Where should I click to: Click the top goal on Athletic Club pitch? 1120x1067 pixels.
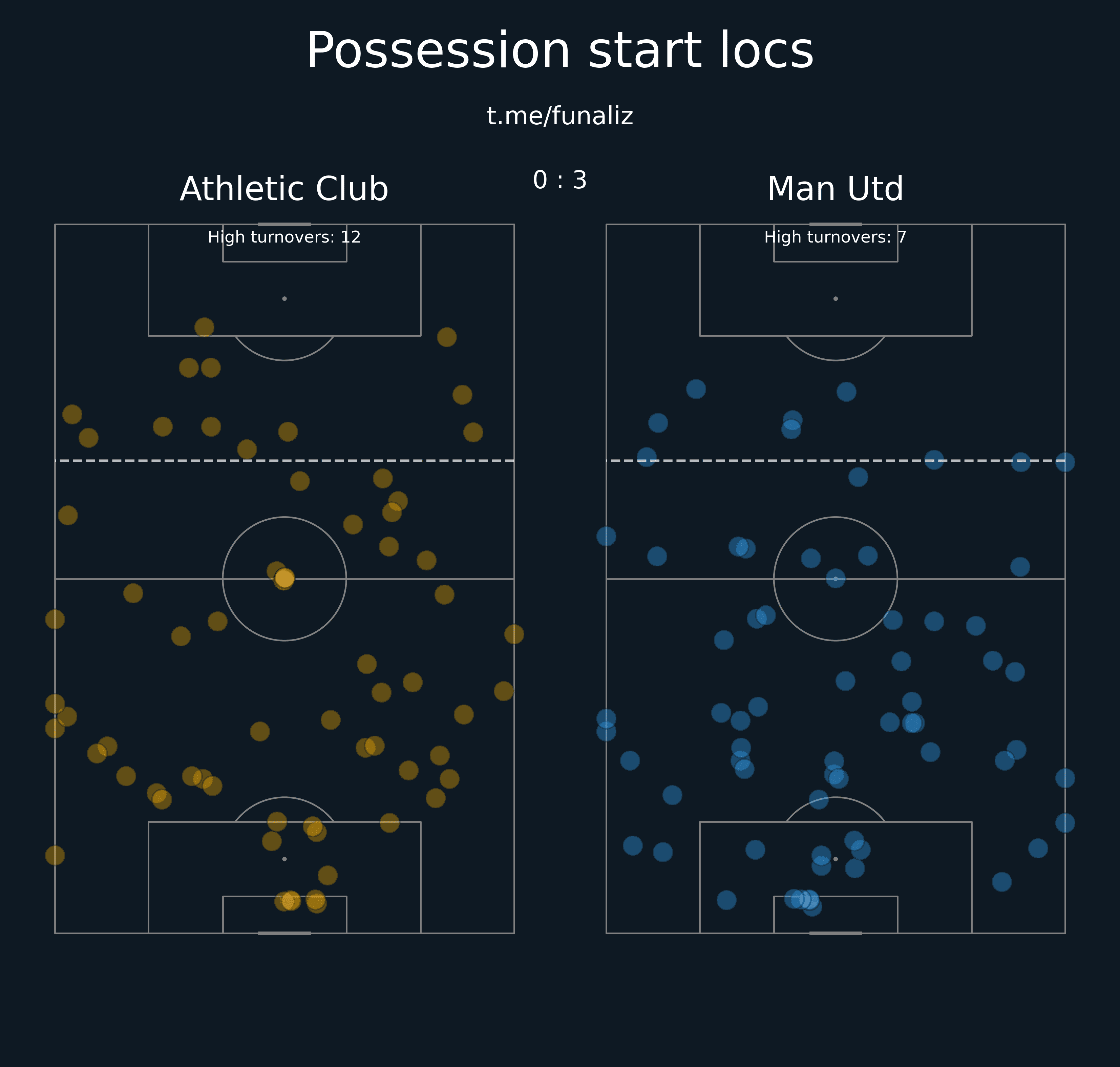[284, 224]
